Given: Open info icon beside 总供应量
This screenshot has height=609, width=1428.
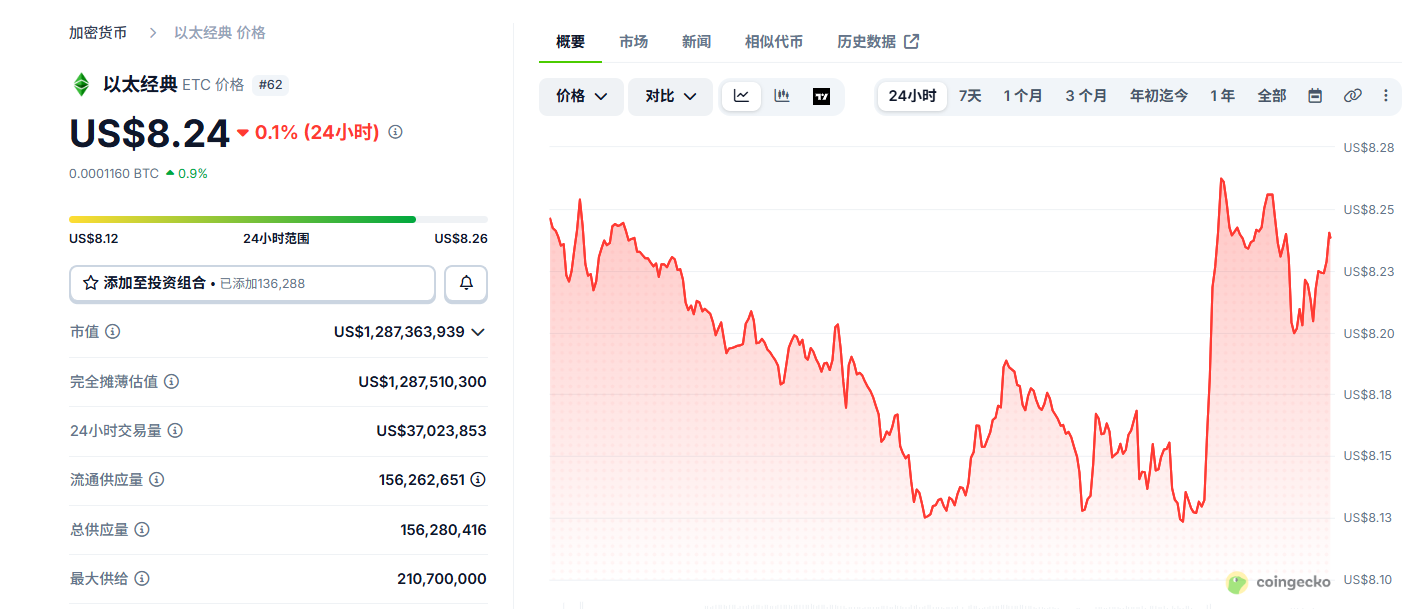Looking at the screenshot, I should (142, 529).
